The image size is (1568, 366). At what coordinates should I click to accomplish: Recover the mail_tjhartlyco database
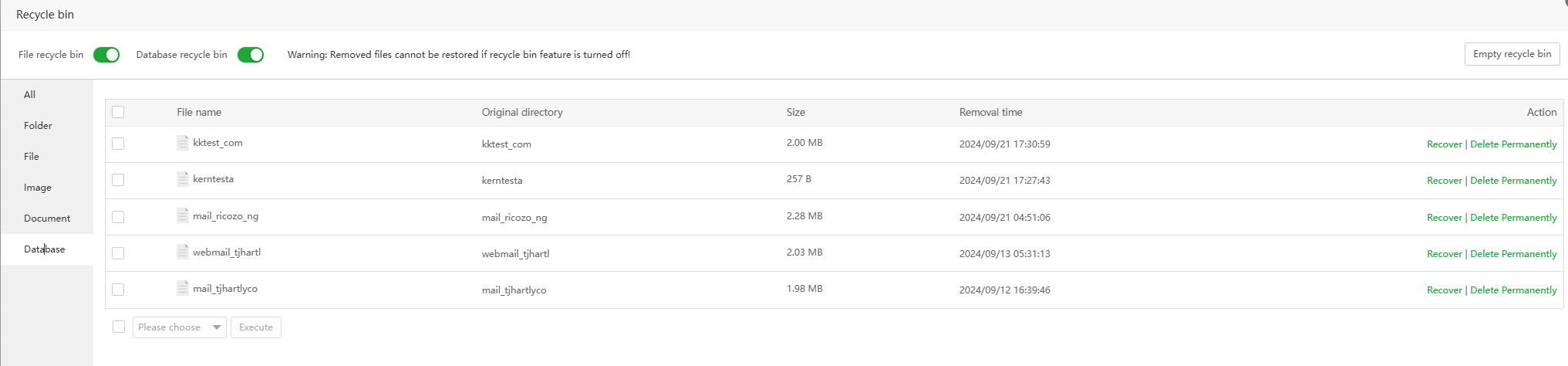click(1444, 290)
